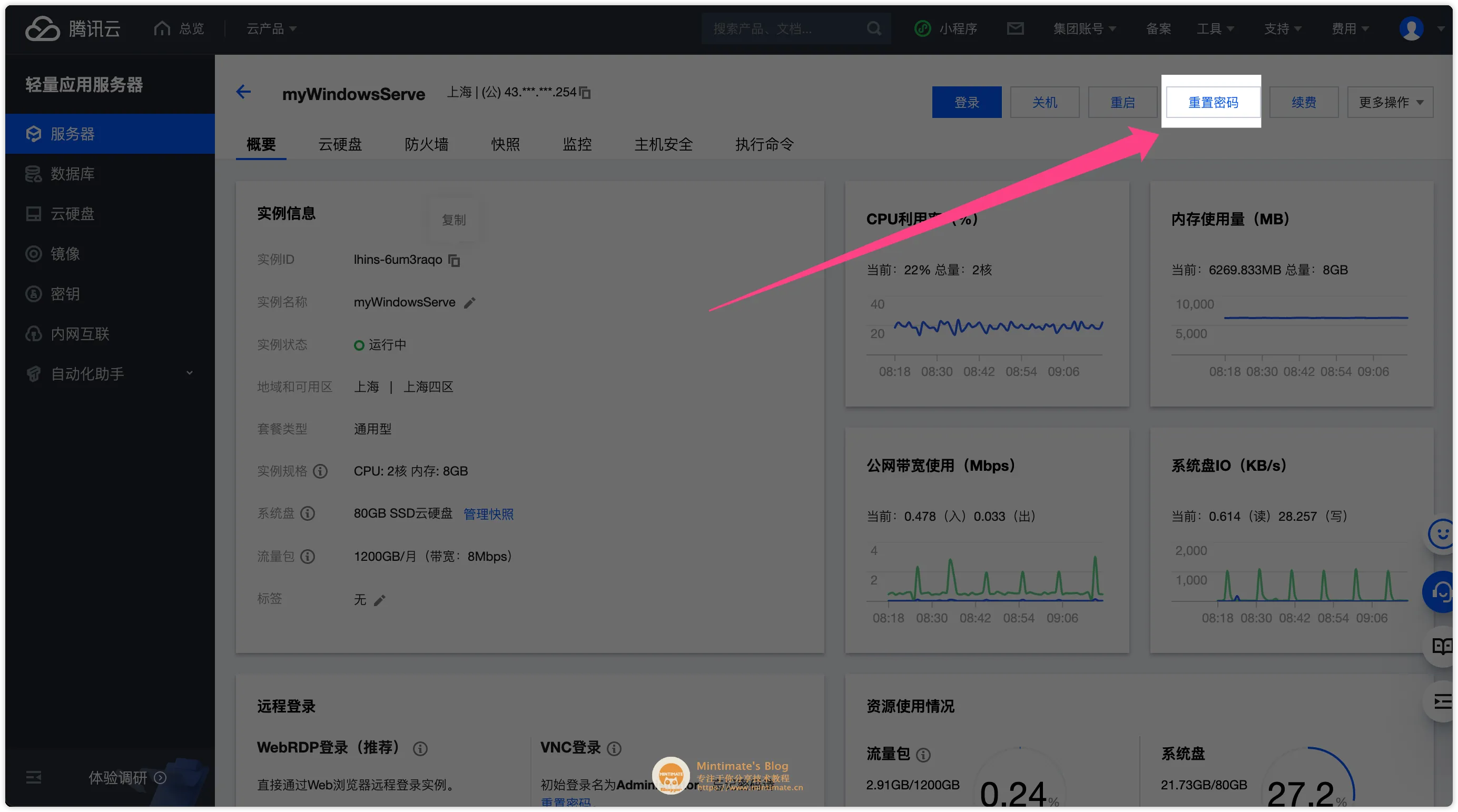This screenshot has width=1458, height=812.
Task: Edit the 标签 field using its pencil icon
Action: click(x=380, y=600)
